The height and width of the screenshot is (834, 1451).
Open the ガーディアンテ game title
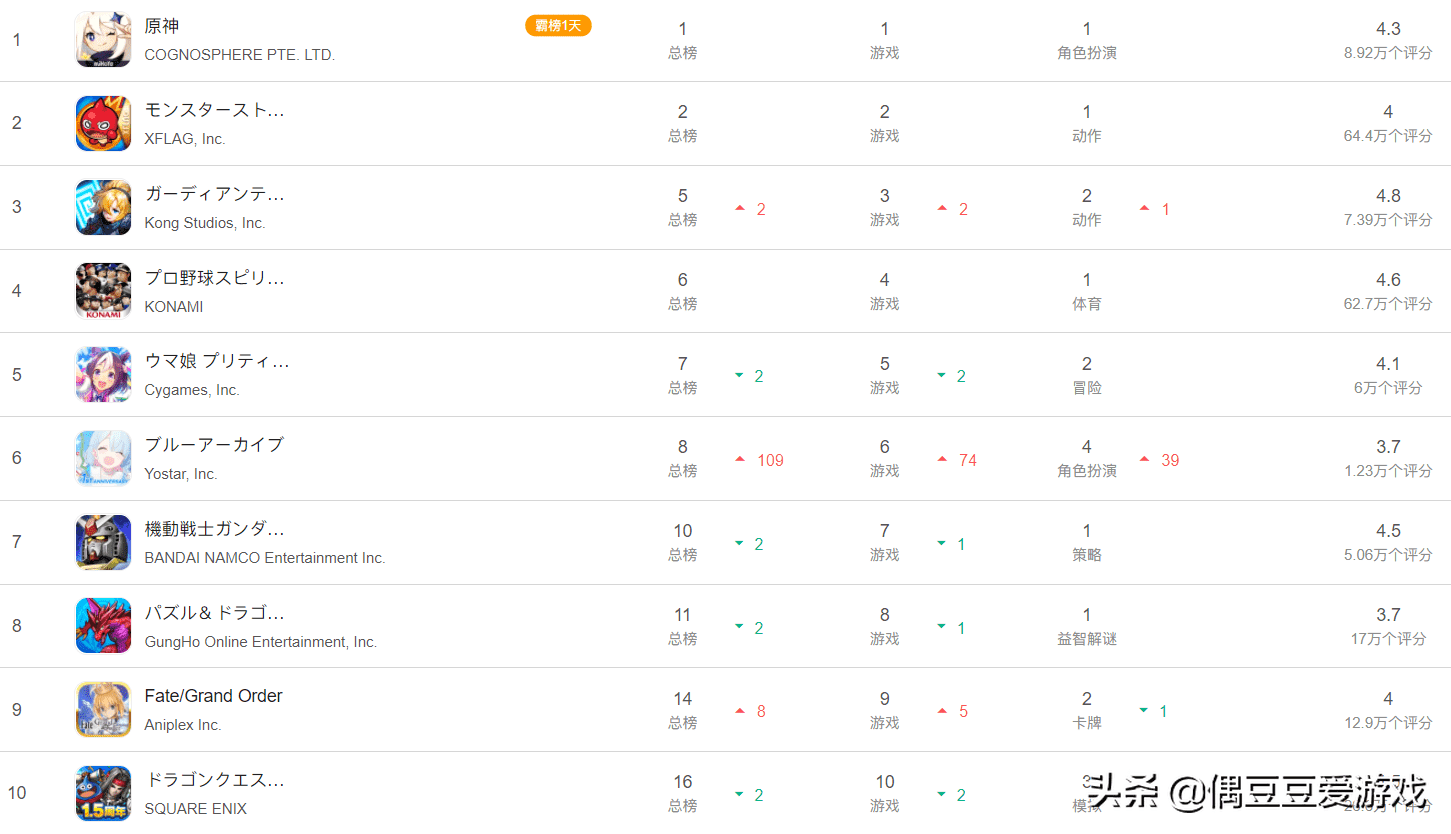[215, 194]
